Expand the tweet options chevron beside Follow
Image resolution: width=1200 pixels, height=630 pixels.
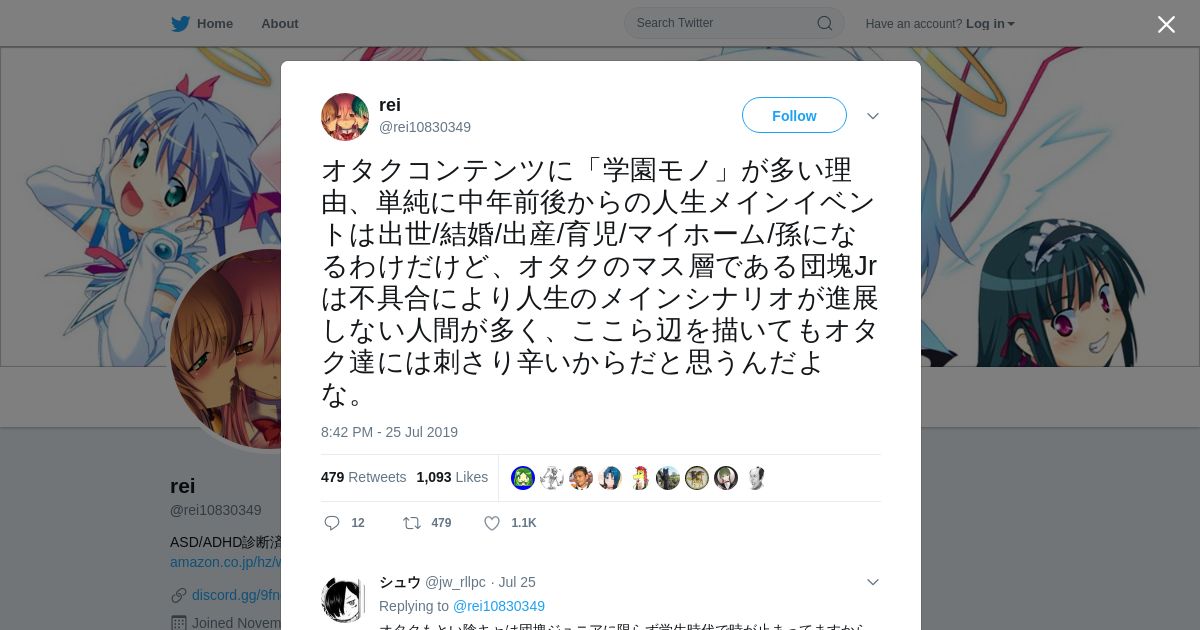click(873, 116)
